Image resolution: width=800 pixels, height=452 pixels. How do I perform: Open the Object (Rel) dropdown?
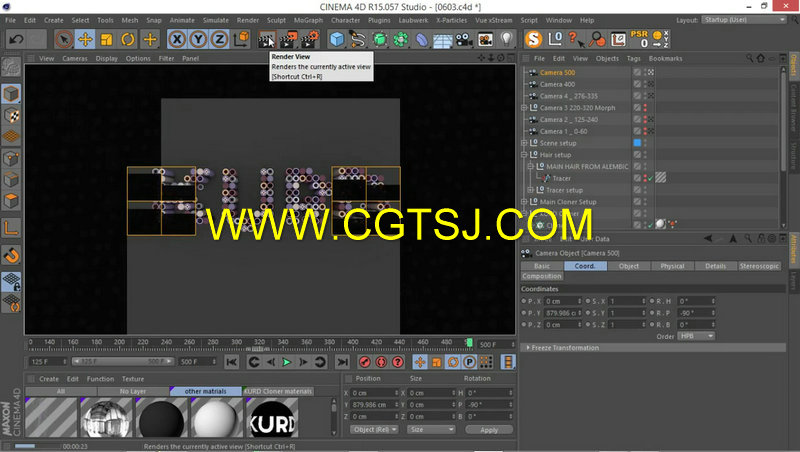click(374, 430)
